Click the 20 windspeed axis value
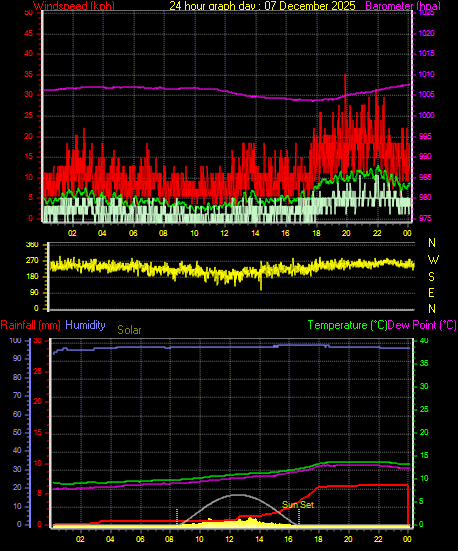Image resolution: width=458 pixels, height=551 pixels. 28,136
